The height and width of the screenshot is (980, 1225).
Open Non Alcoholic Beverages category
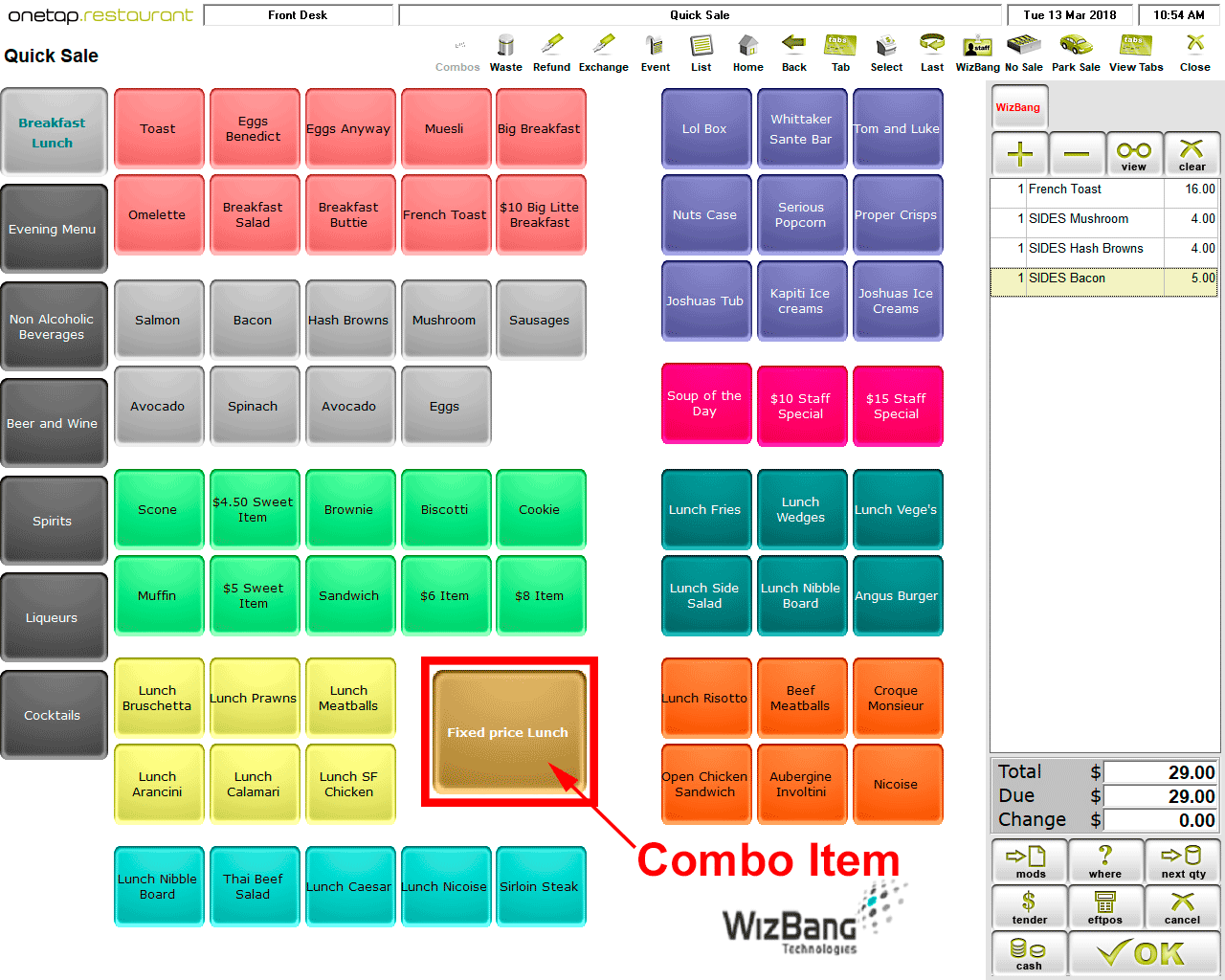(x=53, y=326)
